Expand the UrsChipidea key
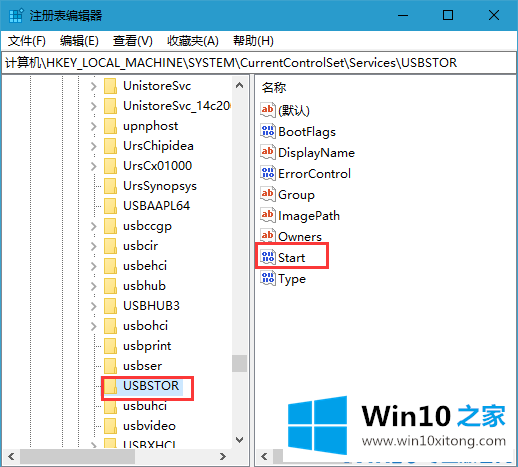This screenshot has height=467, width=518. coord(94,146)
